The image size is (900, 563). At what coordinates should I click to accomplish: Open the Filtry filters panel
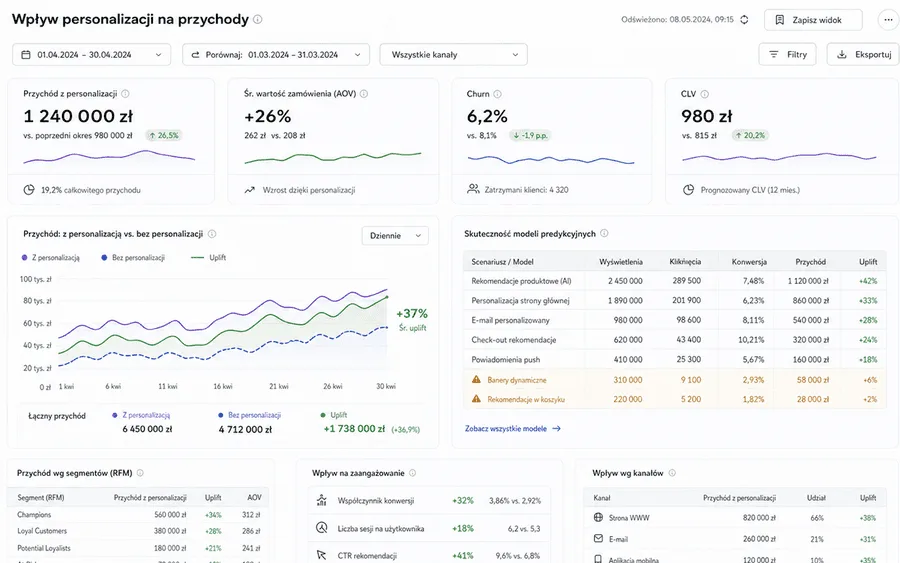tap(787, 55)
